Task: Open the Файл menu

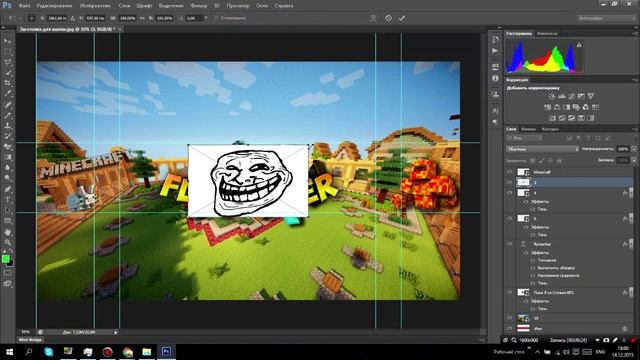Action: pyautogui.click(x=24, y=6)
